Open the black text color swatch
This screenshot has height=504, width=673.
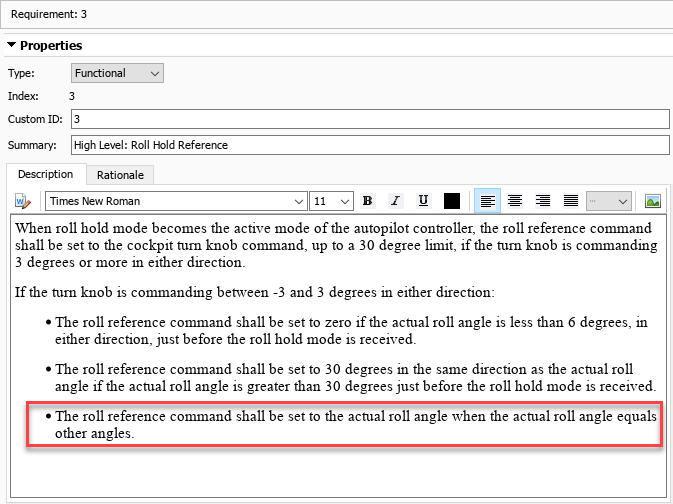tap(452, 201)
